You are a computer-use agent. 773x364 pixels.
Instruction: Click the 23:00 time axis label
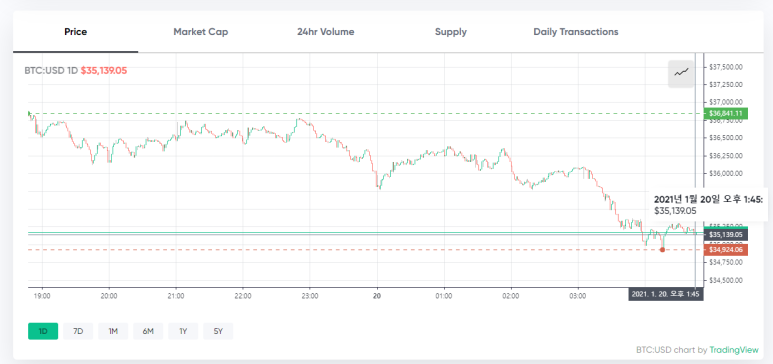(x=310, y=296)
